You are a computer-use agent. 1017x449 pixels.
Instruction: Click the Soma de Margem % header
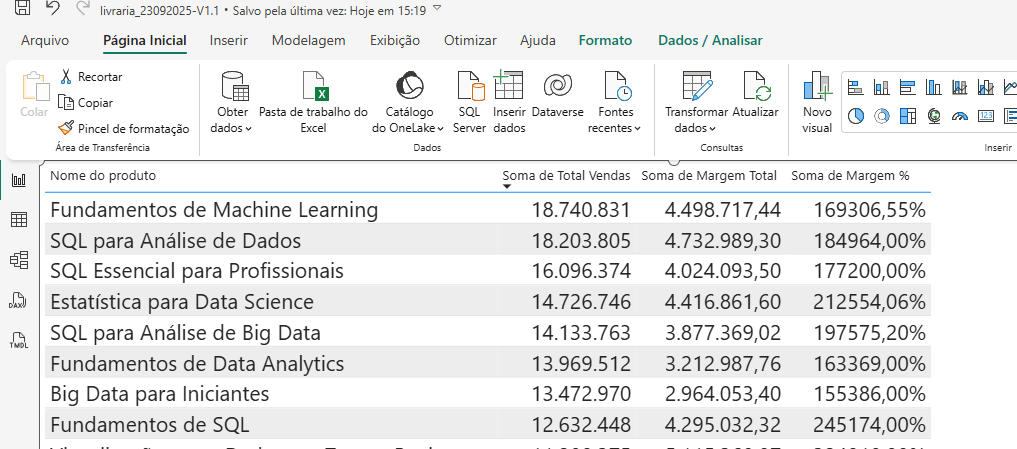(850, 176)
